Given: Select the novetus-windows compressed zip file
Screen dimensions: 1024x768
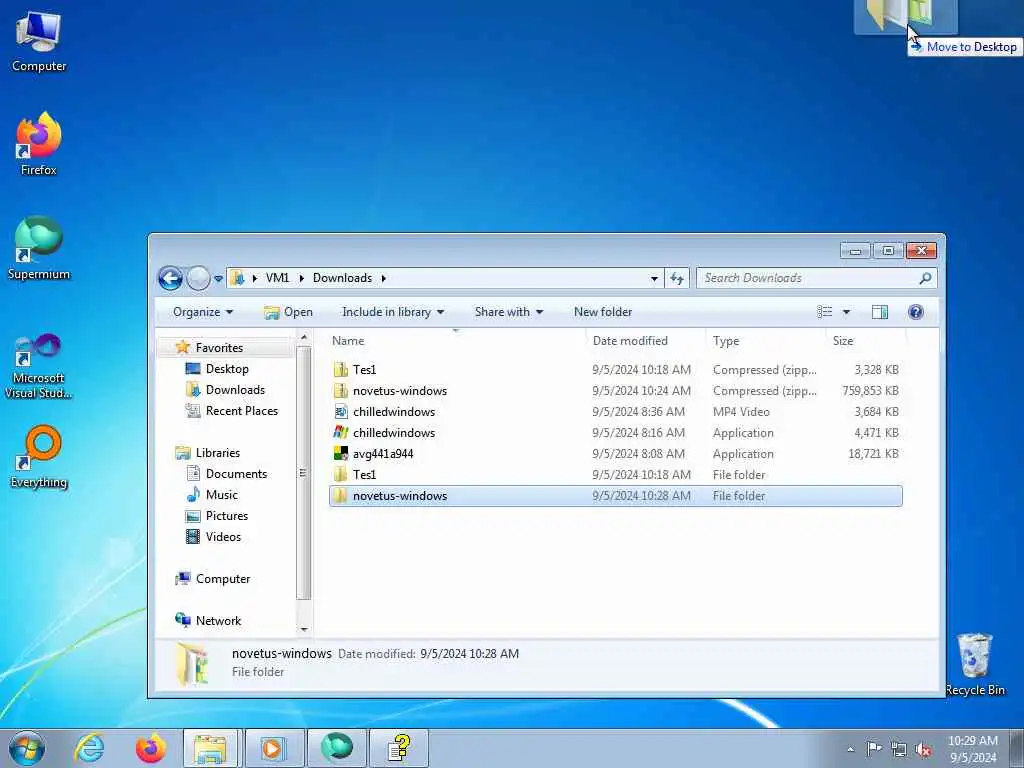Looking at the screenshot, I should [x=616, y=391].
